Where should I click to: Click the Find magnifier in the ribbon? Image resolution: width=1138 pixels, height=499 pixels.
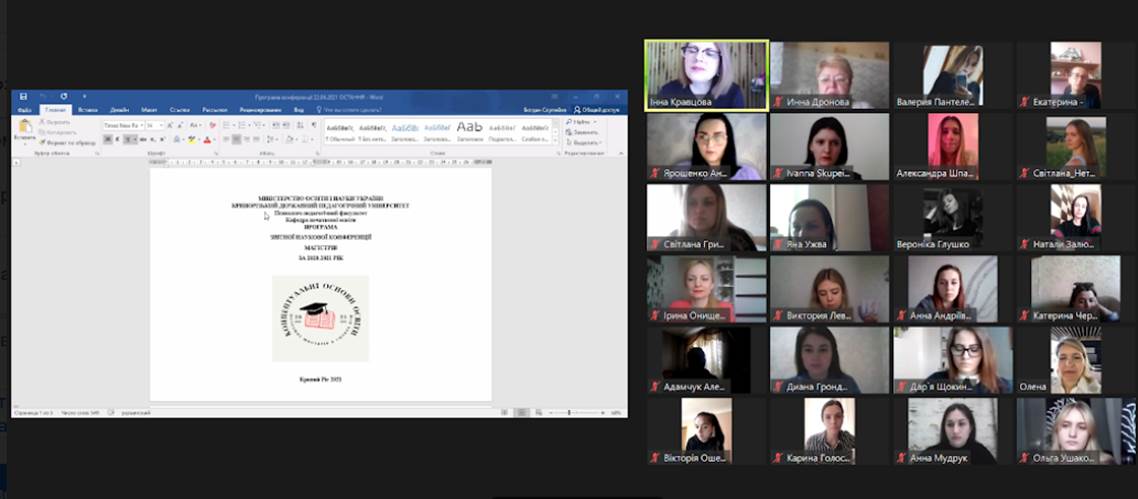click(569, 122)
